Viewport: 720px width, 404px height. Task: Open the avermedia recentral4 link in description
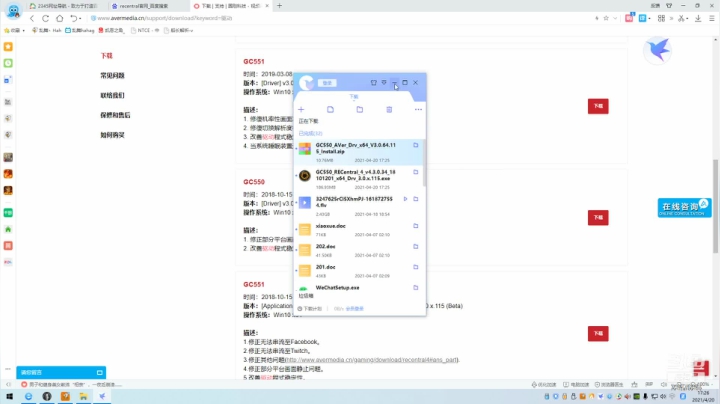[x=371, y=359]
